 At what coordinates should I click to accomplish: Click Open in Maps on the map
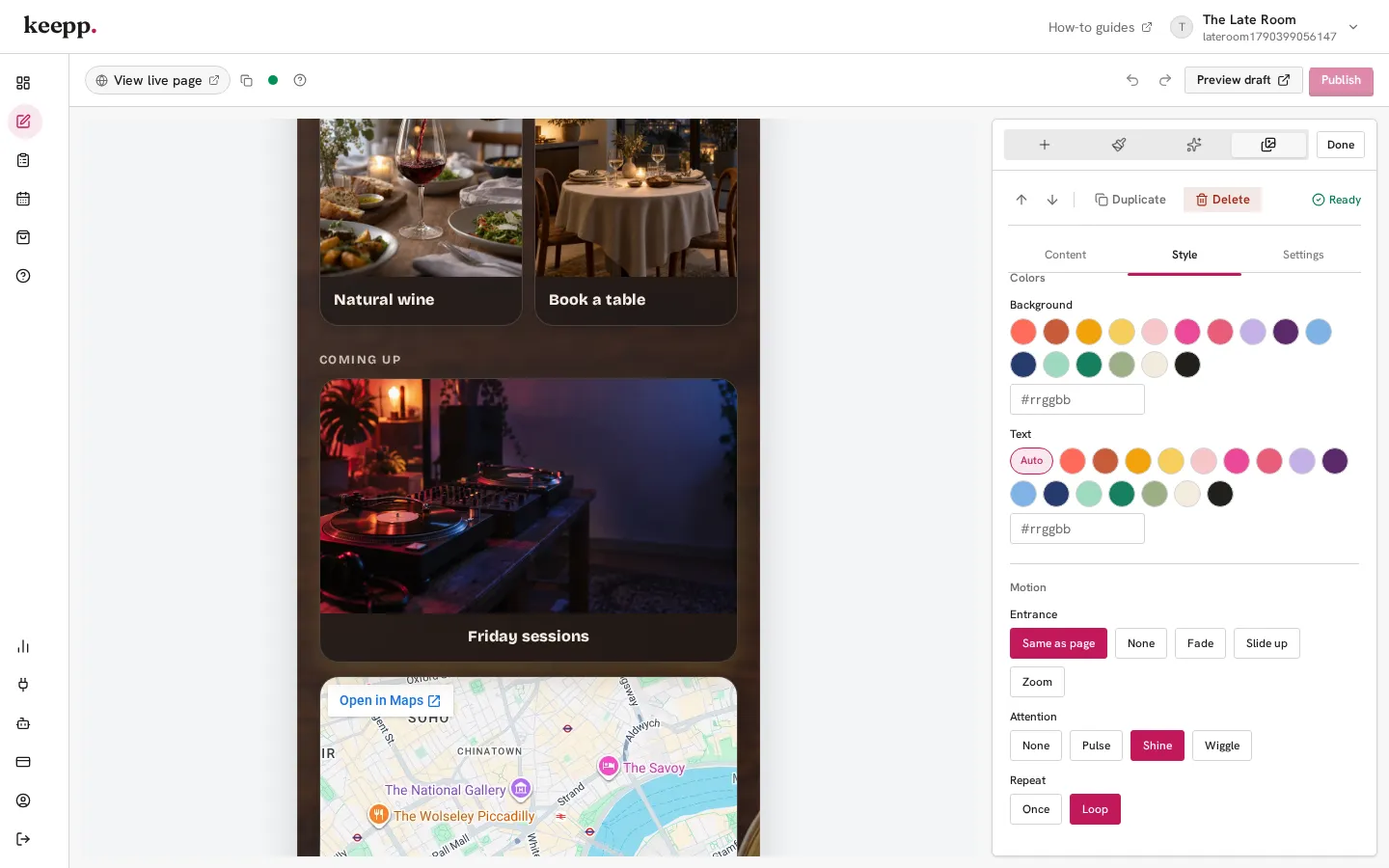click(x=390, y=700)
